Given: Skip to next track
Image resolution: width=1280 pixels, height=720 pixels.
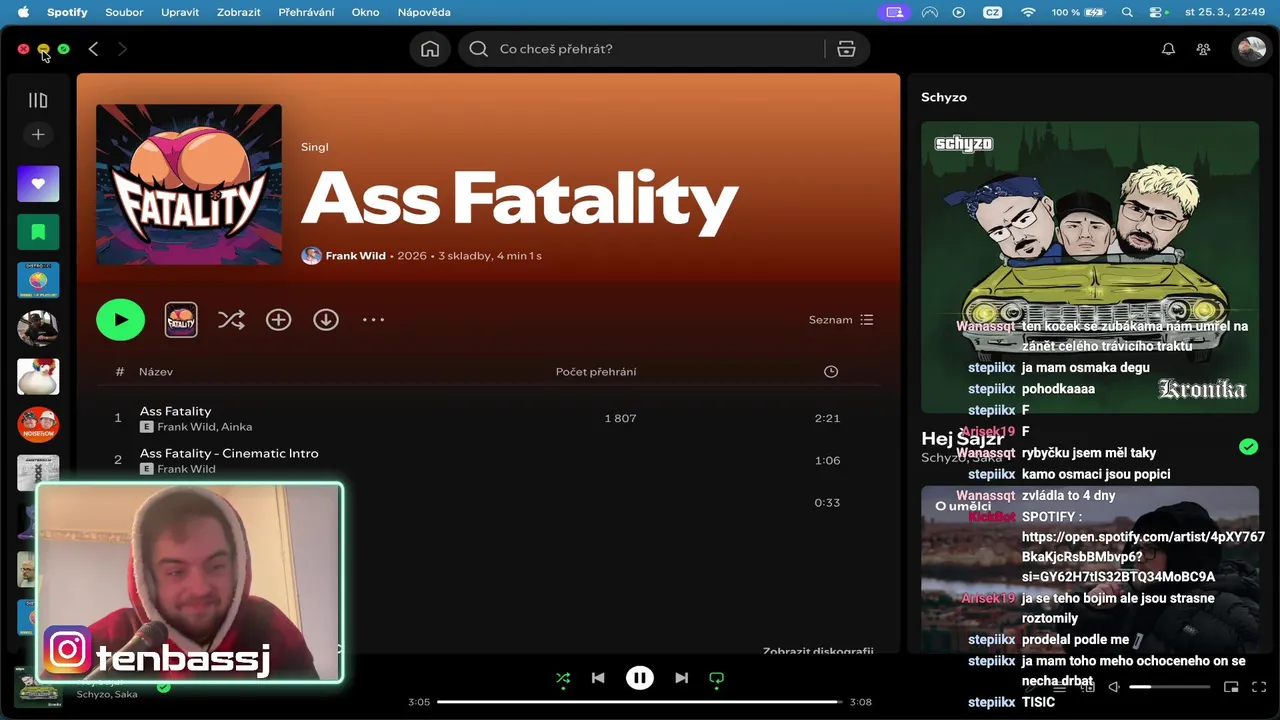Looking at the screenshot, I should pos(681,678).
